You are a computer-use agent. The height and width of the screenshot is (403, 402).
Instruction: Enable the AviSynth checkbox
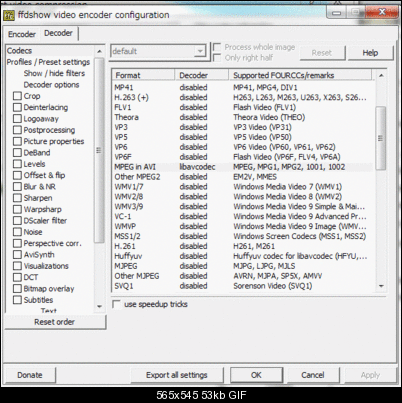[x=17, y=255]
